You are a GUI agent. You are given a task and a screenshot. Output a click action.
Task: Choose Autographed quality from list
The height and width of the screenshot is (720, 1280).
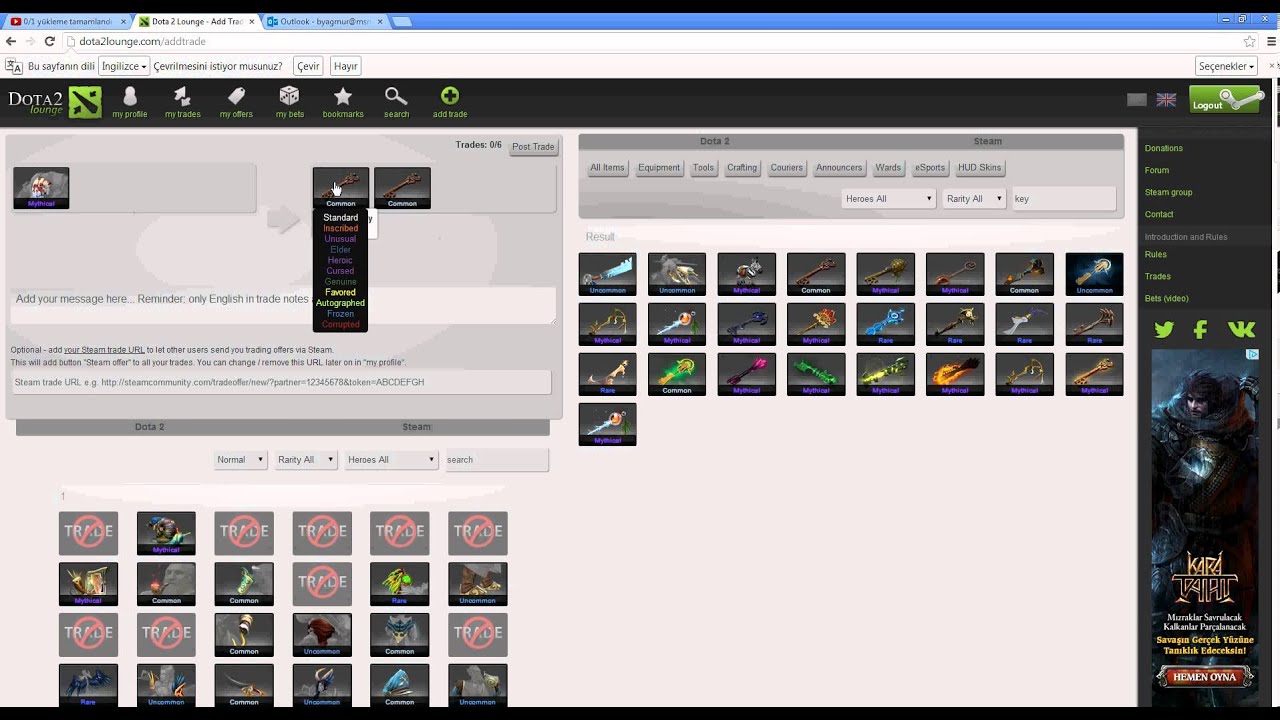click(x=340, y=303)
